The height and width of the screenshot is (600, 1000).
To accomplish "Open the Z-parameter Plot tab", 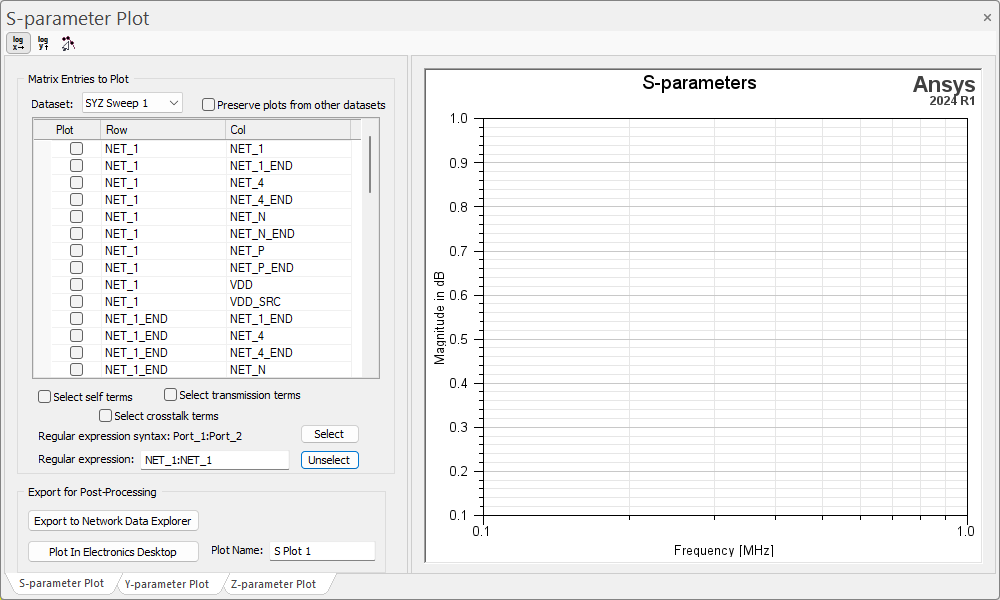I will [x=274, y=582].
